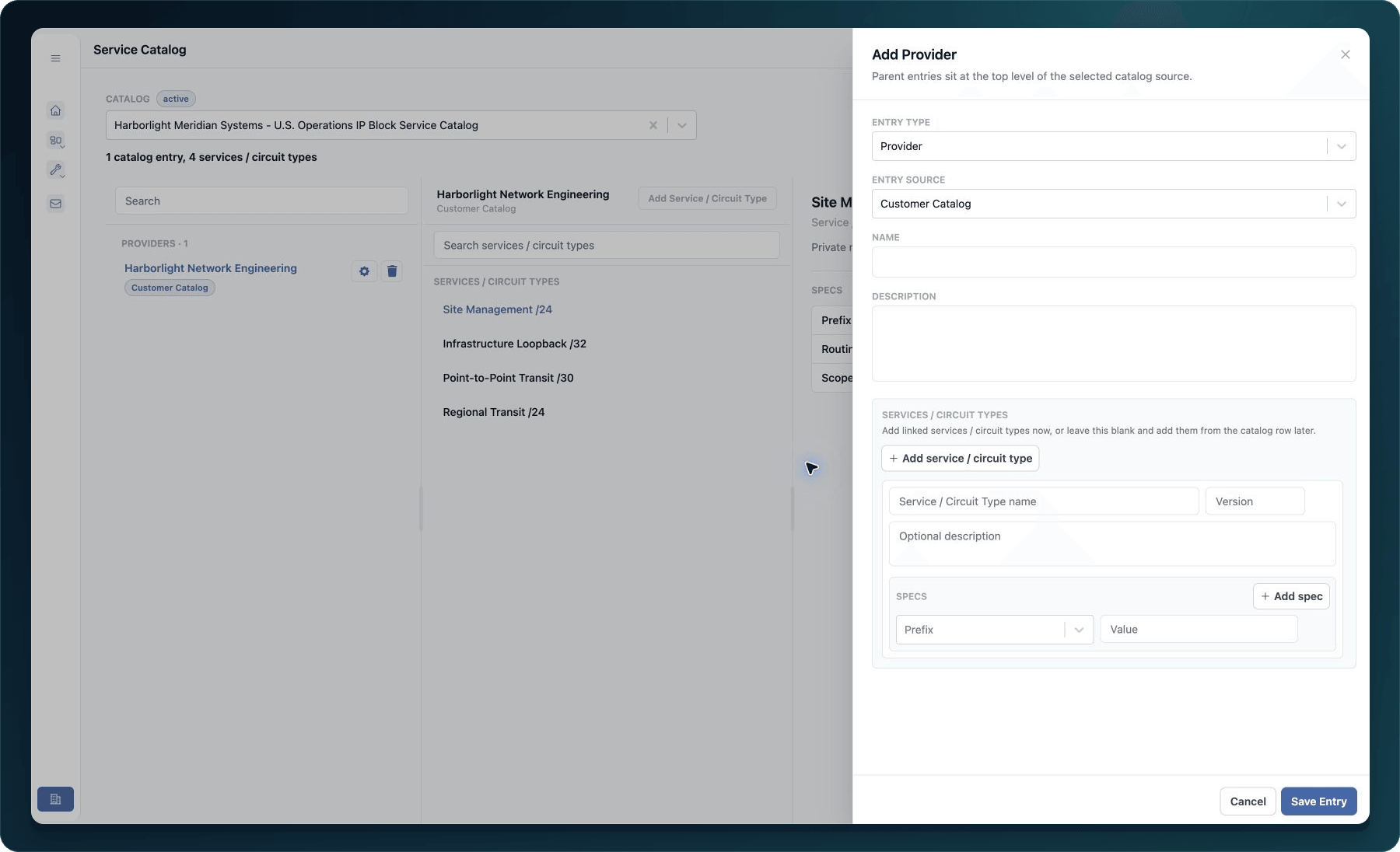The image size is (1400, 852).
Task: Click the Version input field
Action: tap(1255, 501)
